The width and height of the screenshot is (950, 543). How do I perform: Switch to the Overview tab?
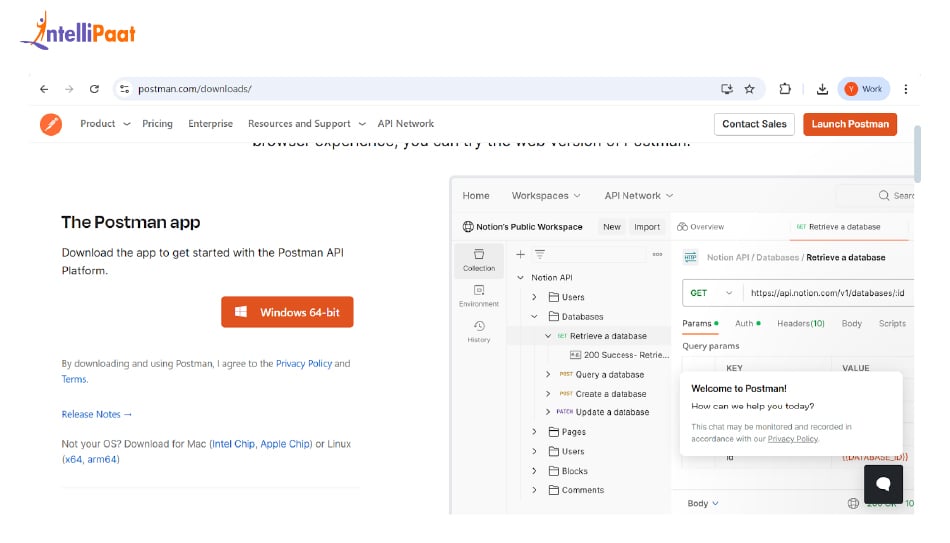[x=700, y=227]
